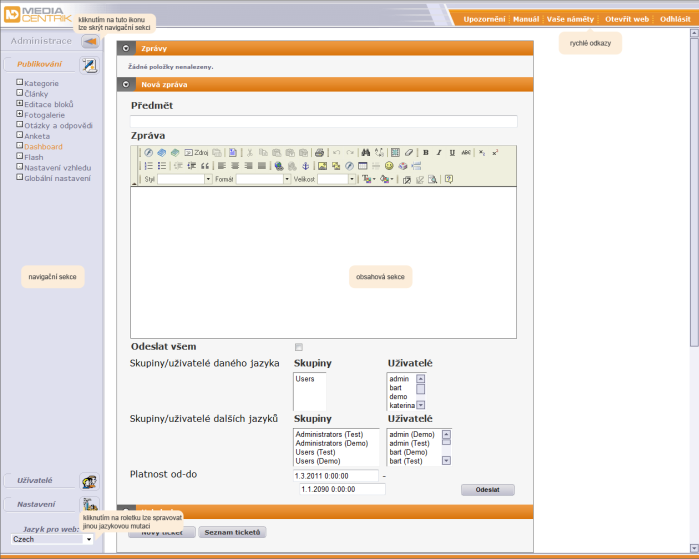Select Users in the Skupiny list
Screen dimensions: 699x559
coord(305,379)
